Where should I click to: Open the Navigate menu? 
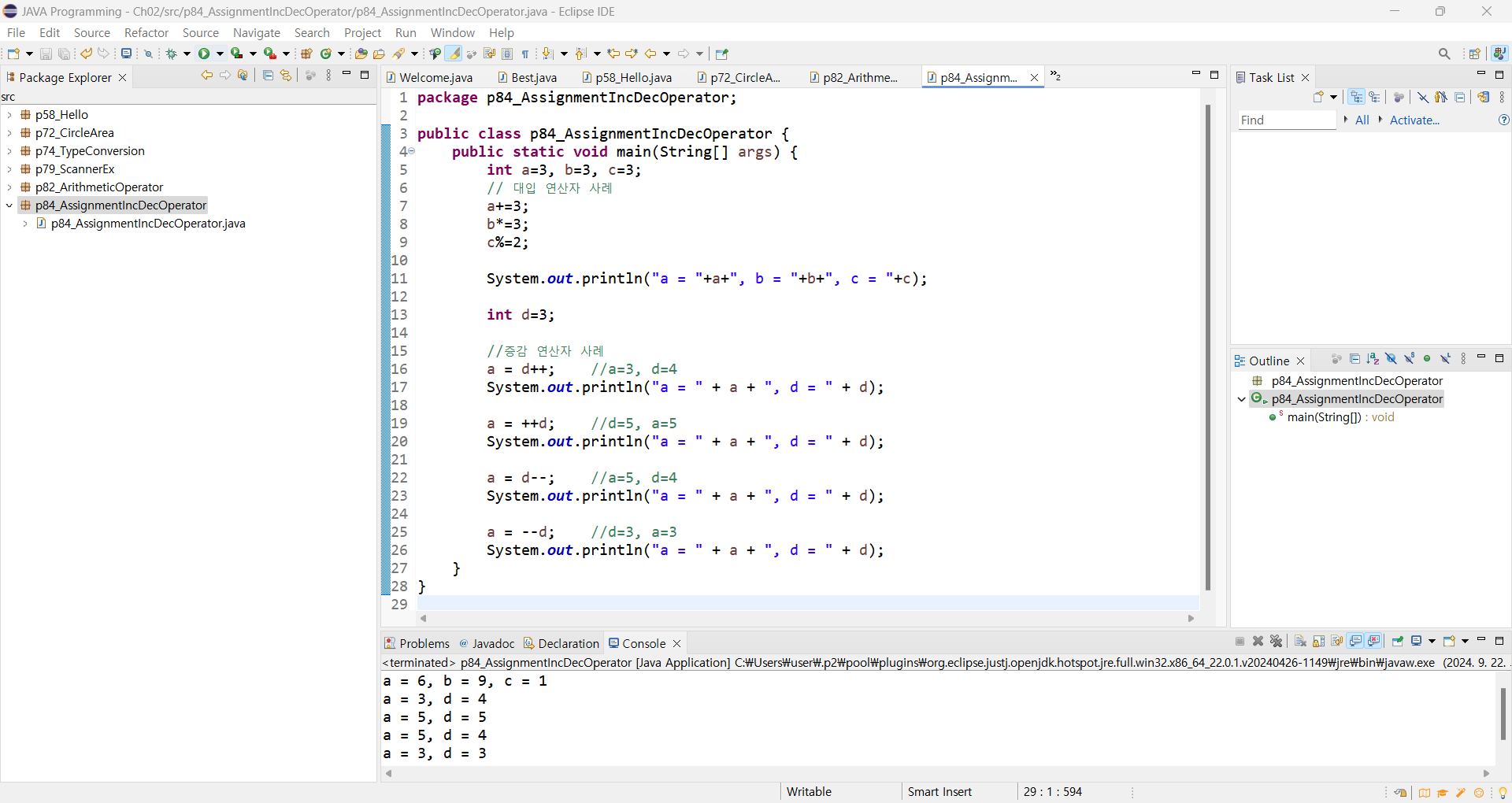tap(257, 32)
